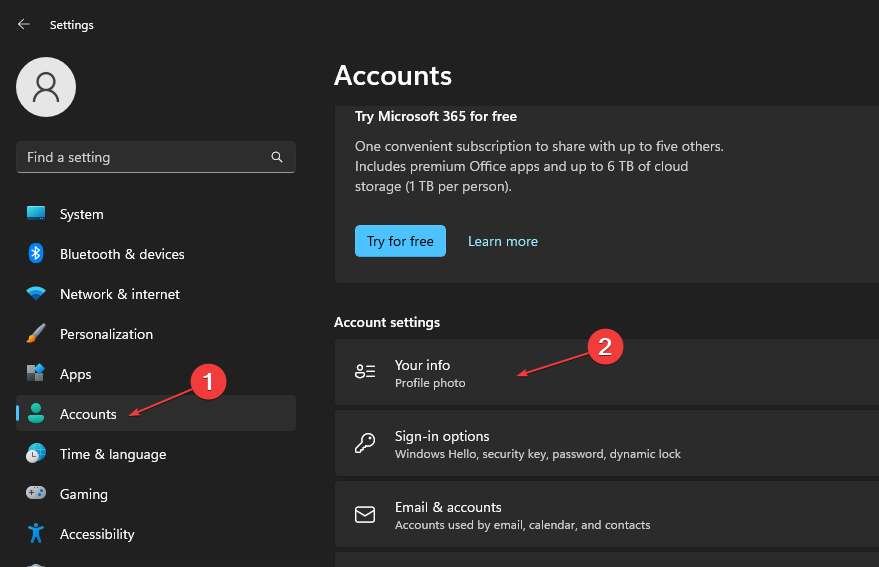879x567 pixels.
Task: Click the Time & language globe icon
Action: tap(36, 453)
